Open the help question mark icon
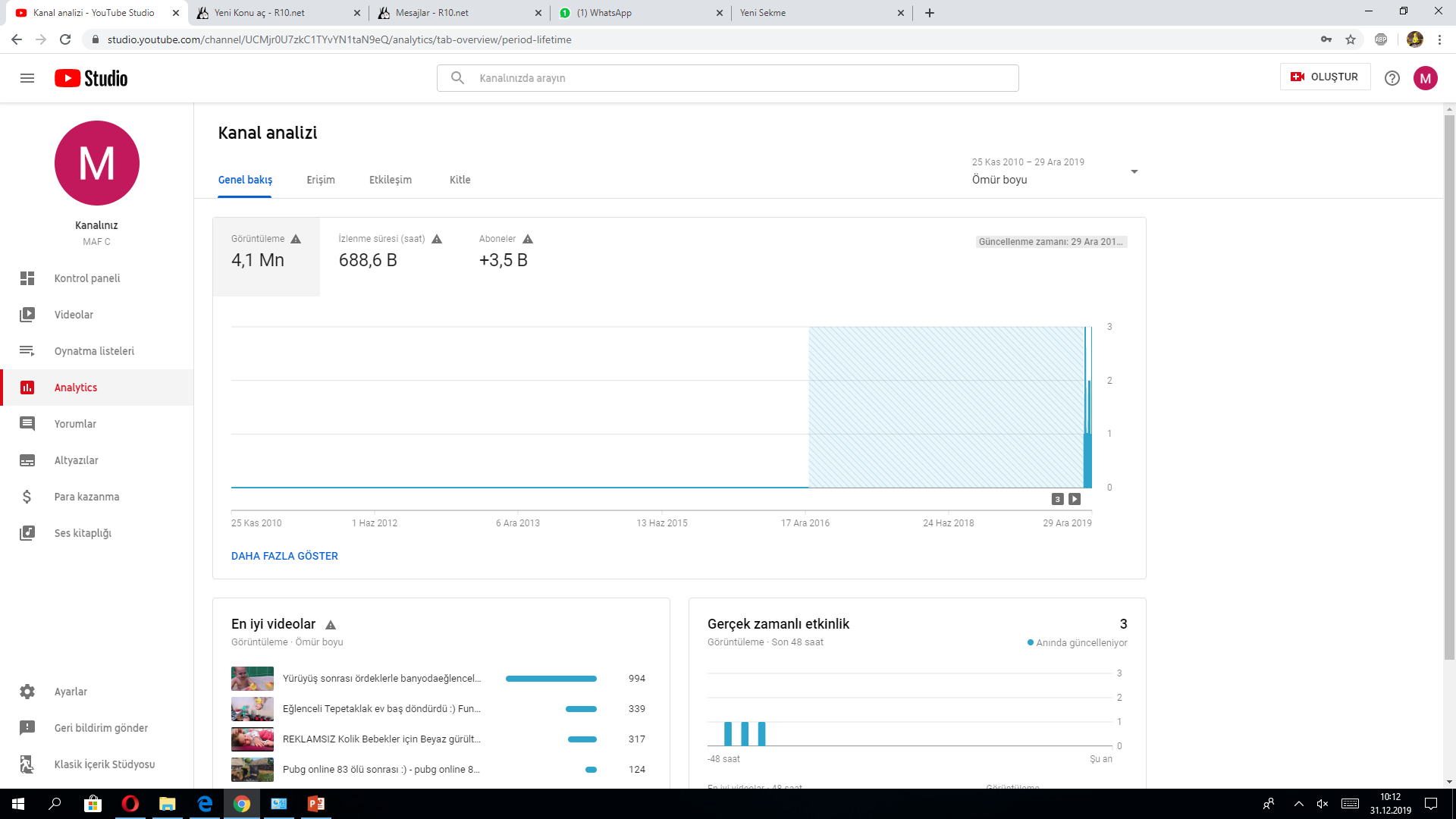Screen dimensions: 1456x819 (1392, 78)
